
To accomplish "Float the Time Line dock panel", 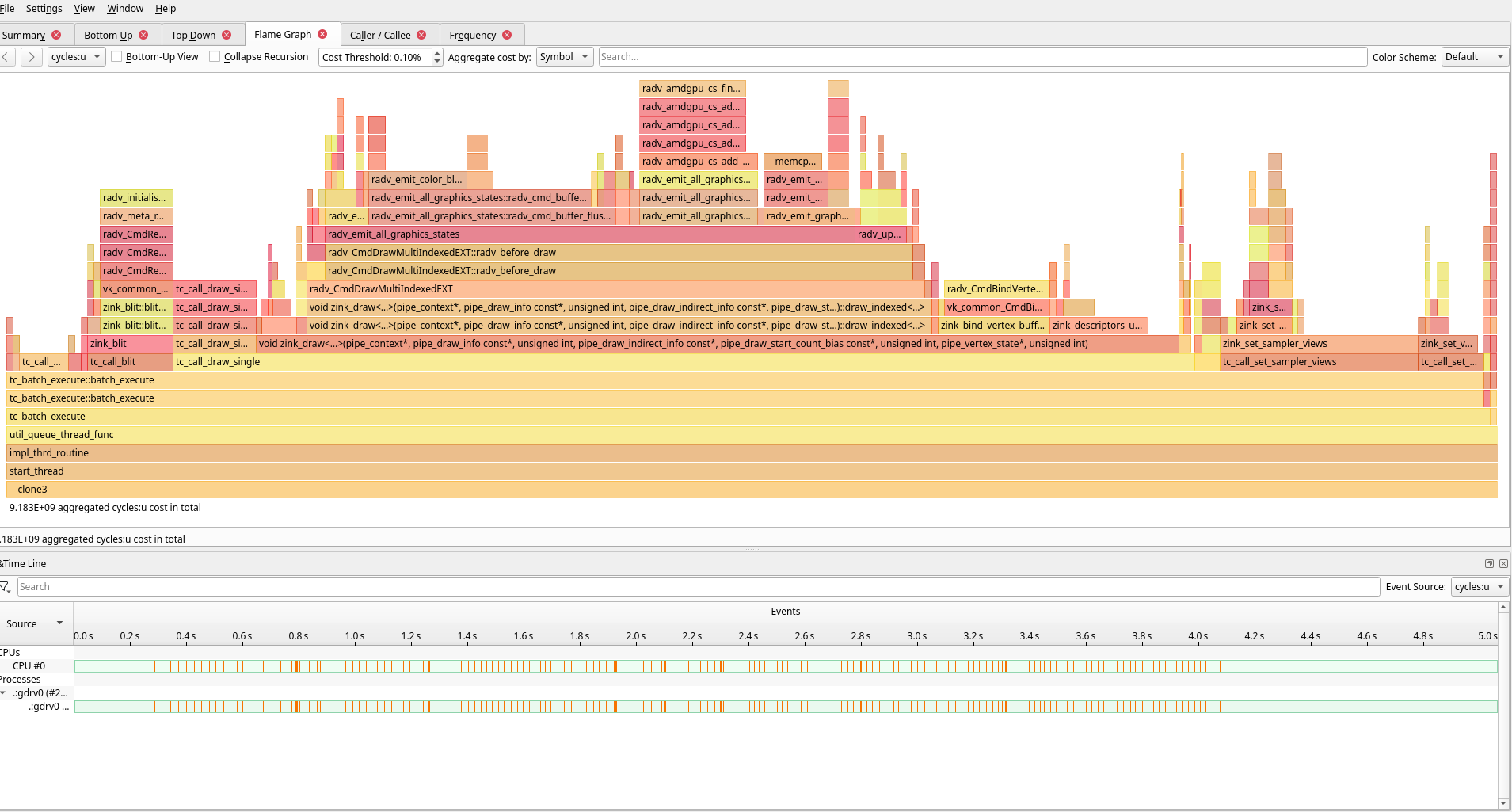I will 1489,564.
